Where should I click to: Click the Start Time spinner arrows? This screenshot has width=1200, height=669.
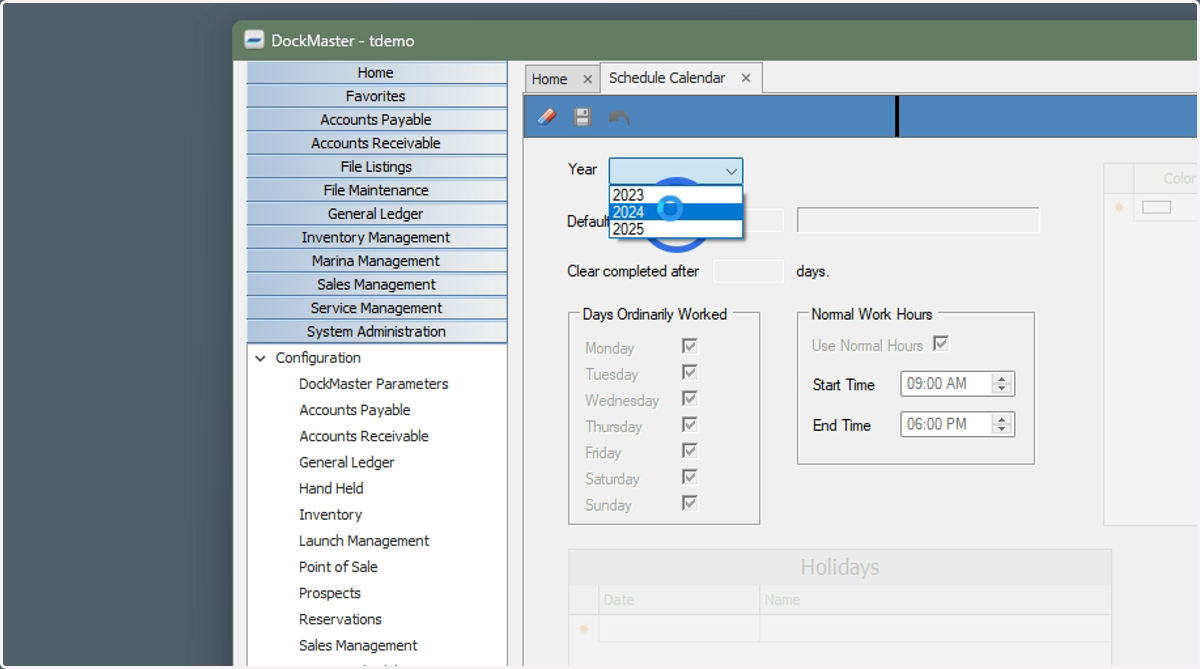(x=1002, y=384)
